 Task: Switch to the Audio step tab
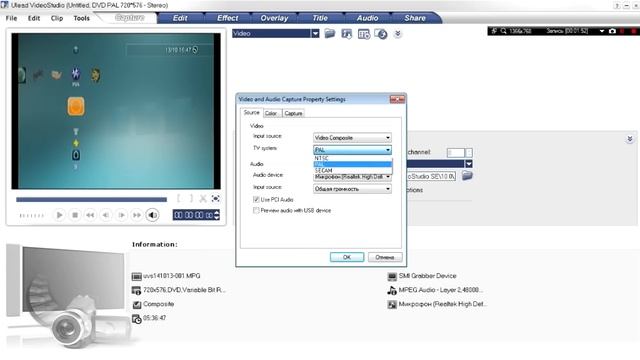tap(367, 18)
